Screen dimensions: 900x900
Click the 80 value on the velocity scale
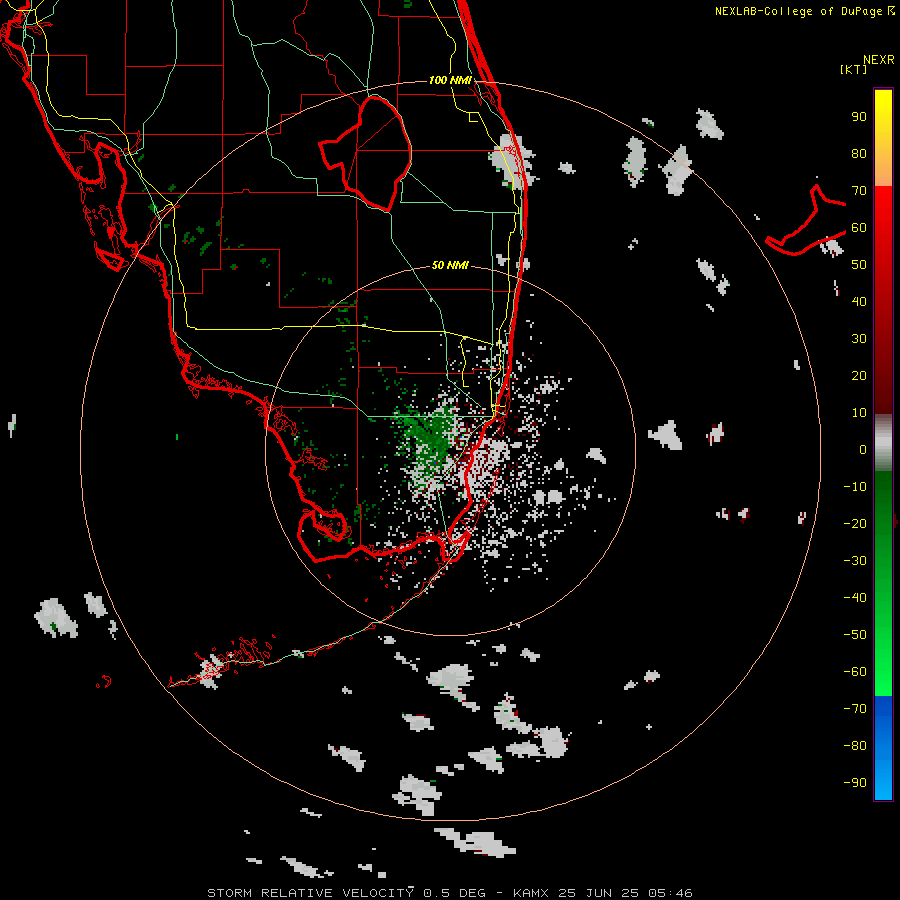(859, 153)
